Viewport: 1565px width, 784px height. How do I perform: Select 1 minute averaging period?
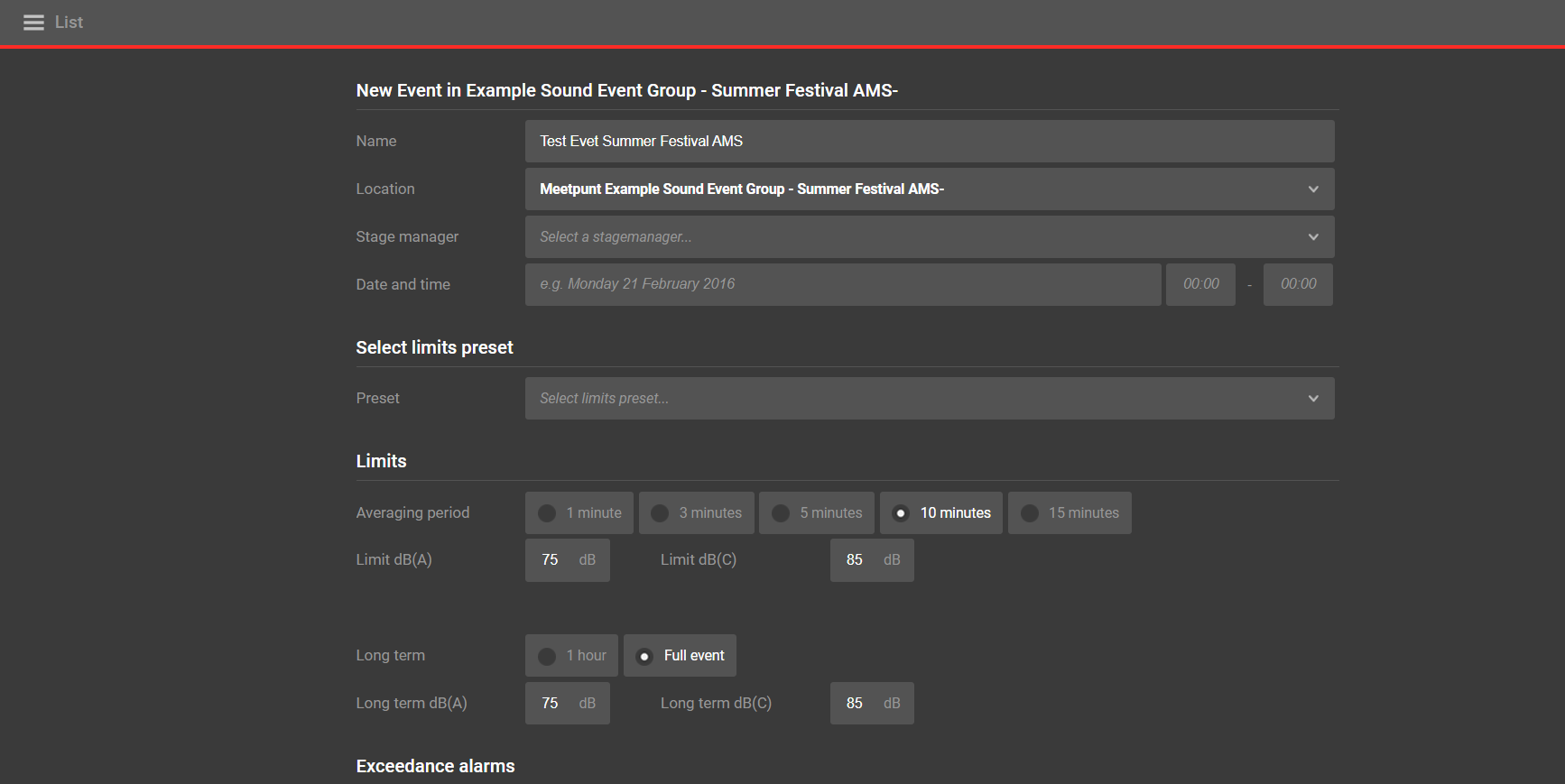coord(579,513)
